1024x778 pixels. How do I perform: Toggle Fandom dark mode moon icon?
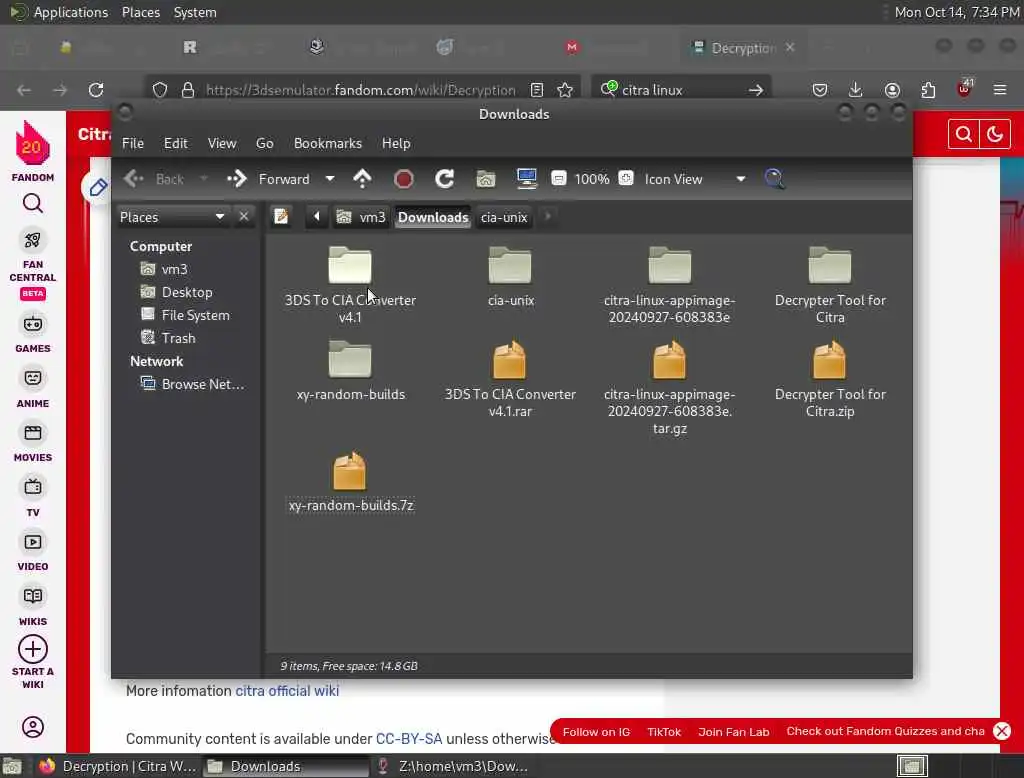pyautogui.click(x=995, y=135)
